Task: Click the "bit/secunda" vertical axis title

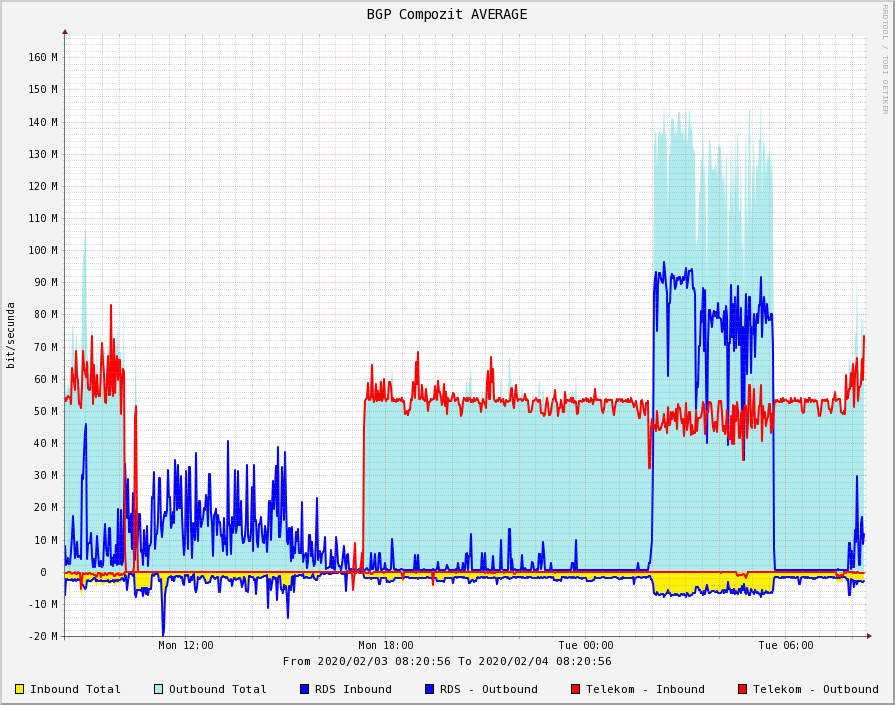Action: pos(11,335)
